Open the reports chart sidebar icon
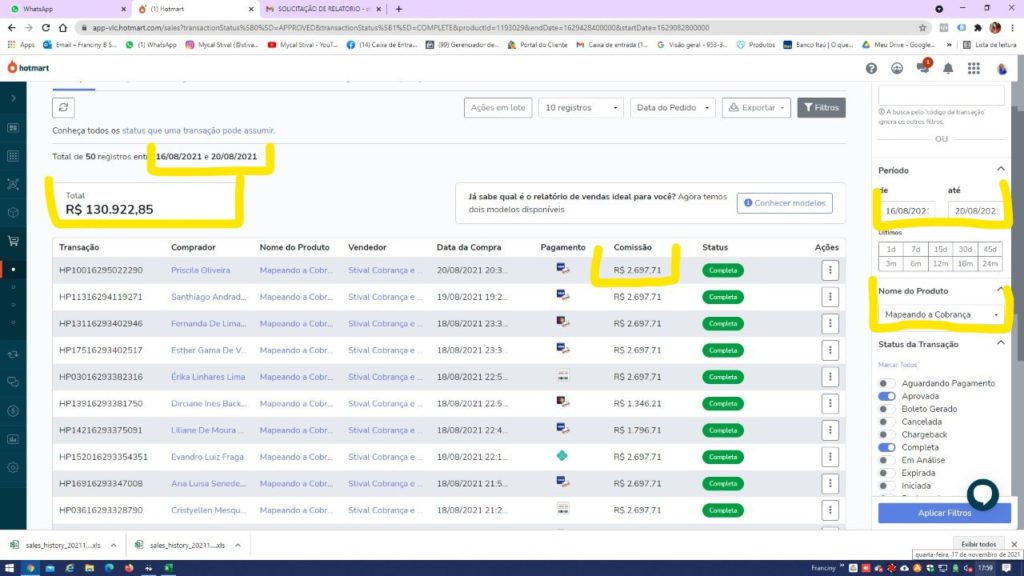Viewport: 1024px width, 576px height. 13,440
